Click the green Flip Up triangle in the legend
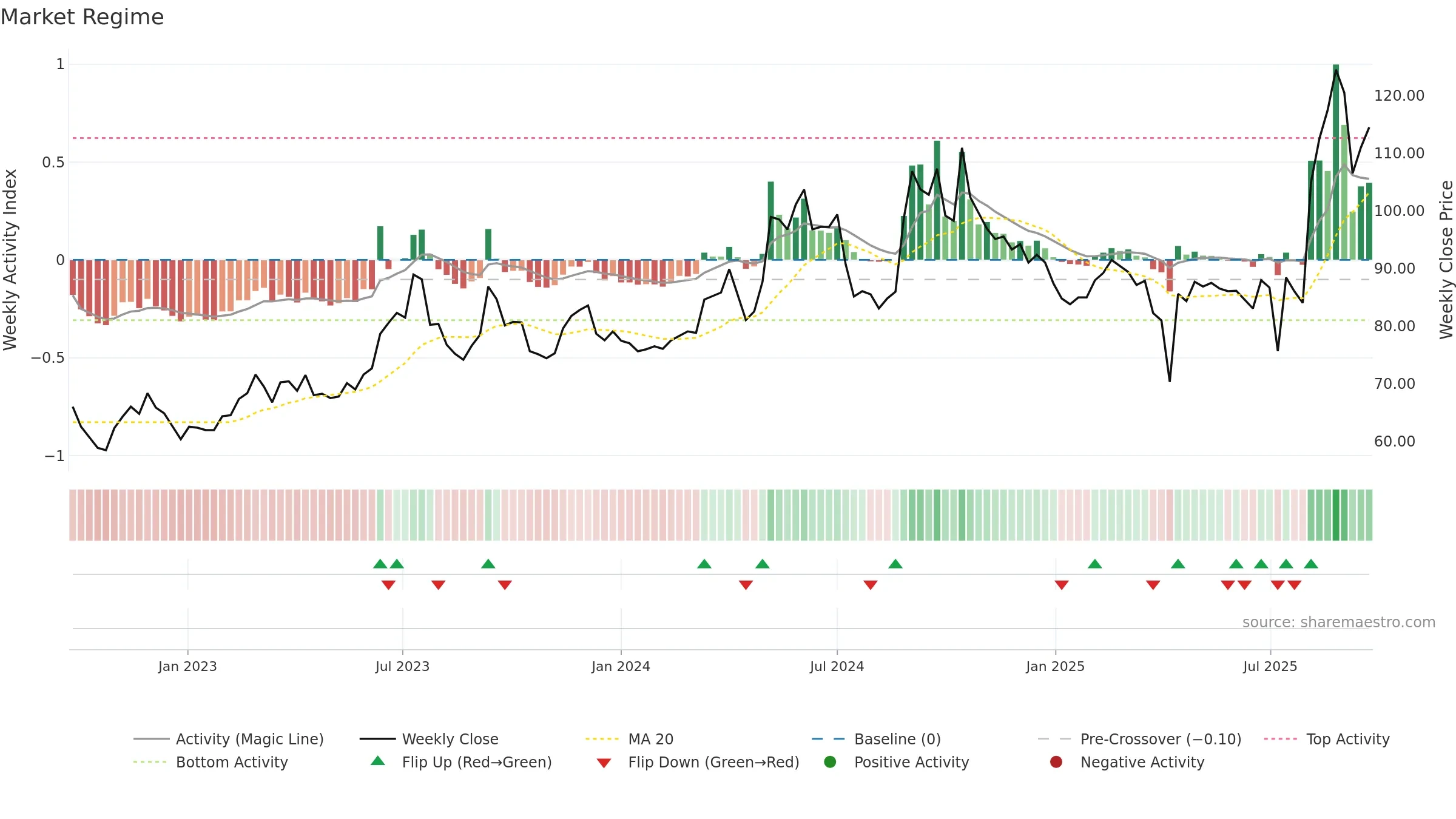 (x=378, y=761)
